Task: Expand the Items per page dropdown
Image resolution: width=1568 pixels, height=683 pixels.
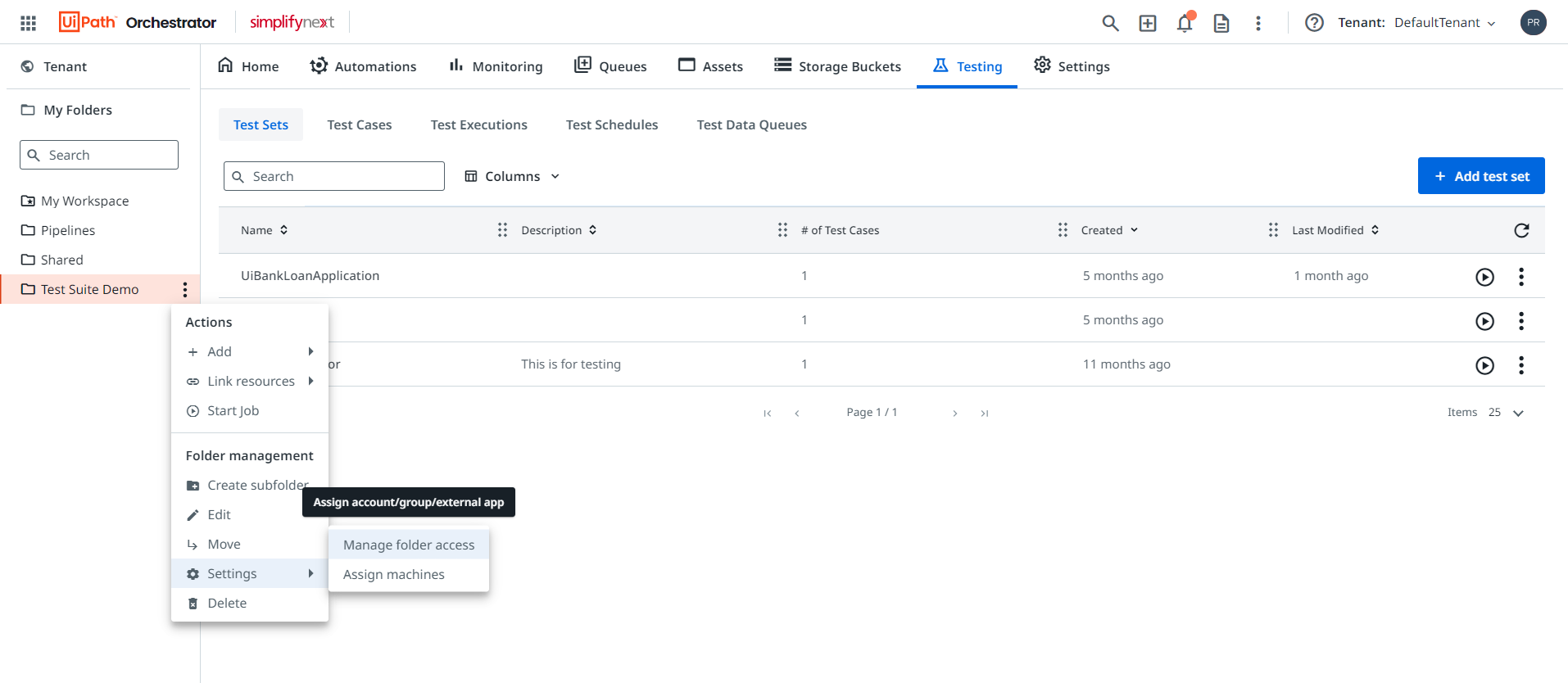Action: click(x=1506, y=413)
